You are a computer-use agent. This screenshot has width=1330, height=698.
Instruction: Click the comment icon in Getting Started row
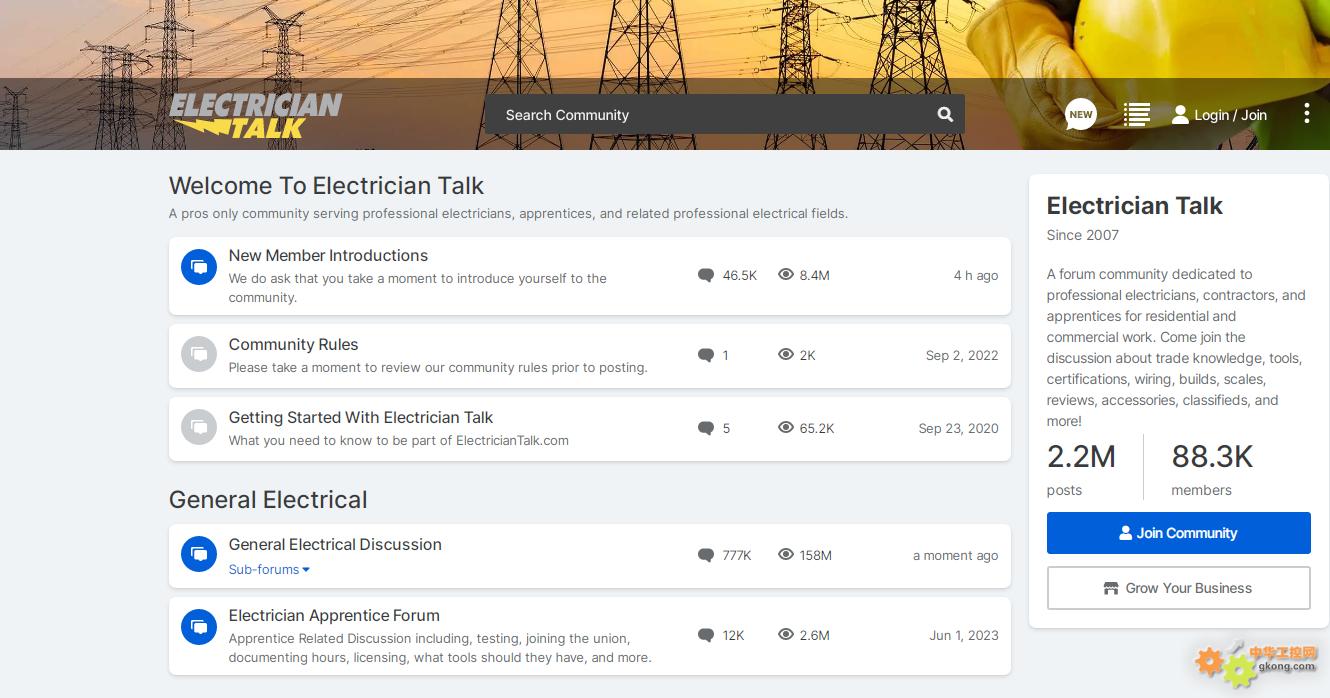point(706,428)
